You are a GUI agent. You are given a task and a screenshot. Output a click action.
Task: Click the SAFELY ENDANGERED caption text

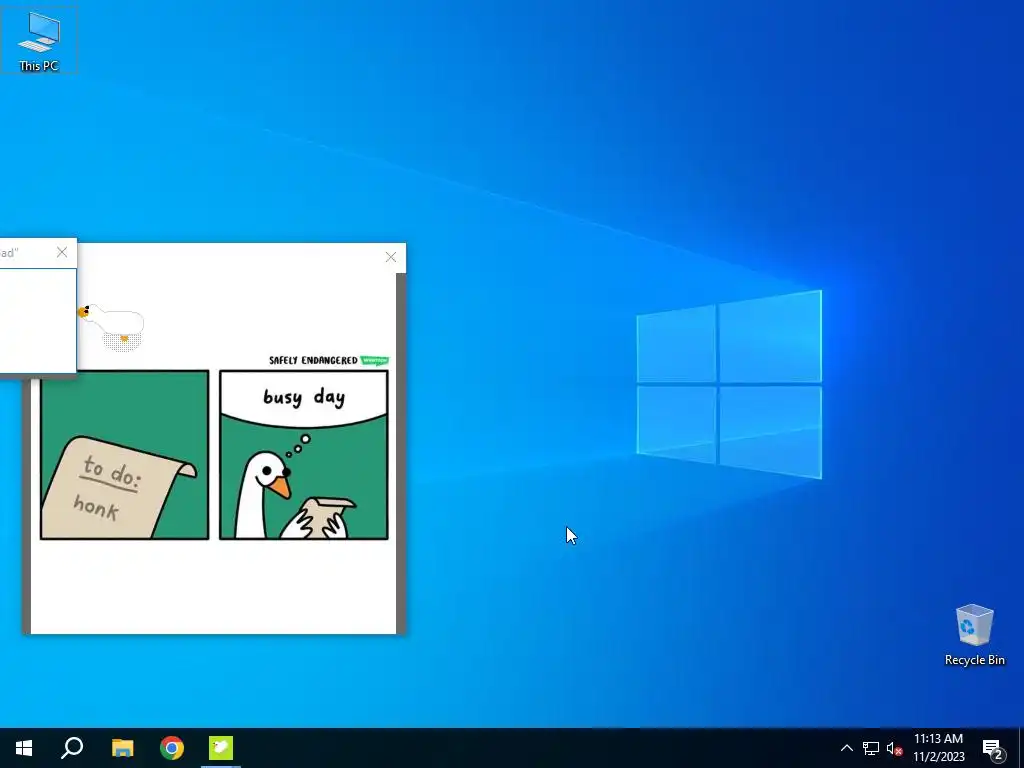click(x=313, y=360)
